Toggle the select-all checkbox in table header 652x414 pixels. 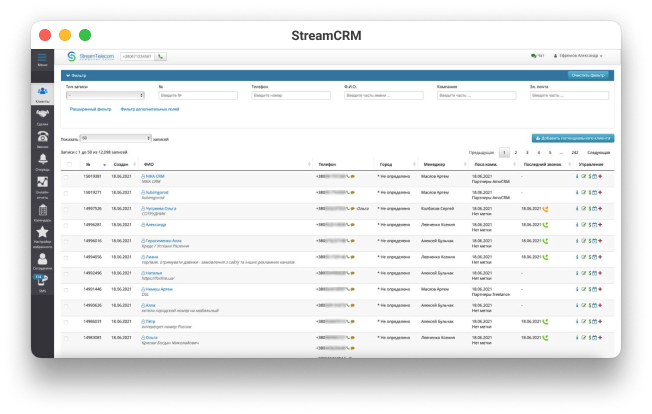[67, 163]
